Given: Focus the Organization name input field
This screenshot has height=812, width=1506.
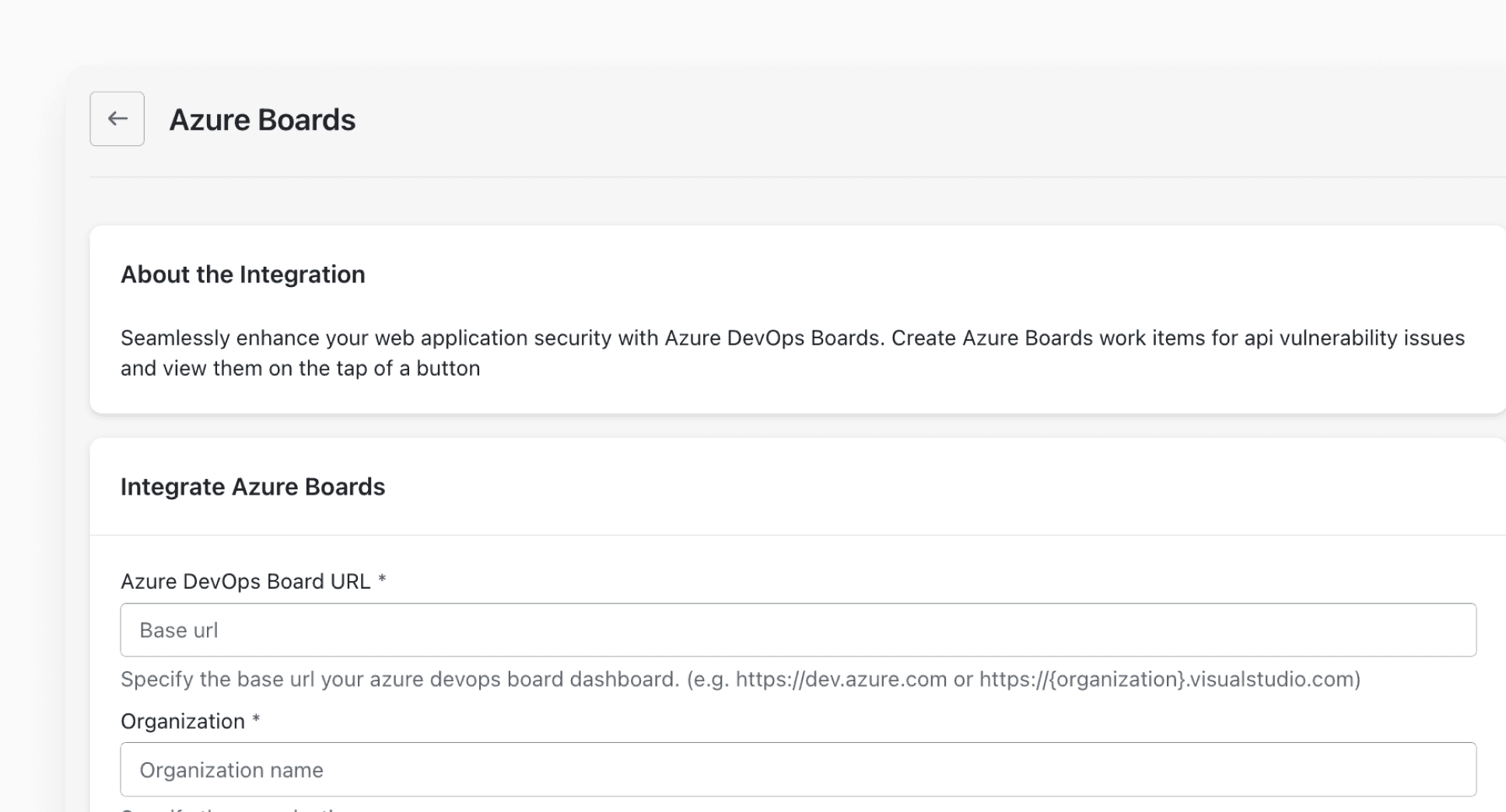Looking at the screenshot, I should tap(798, 770).
